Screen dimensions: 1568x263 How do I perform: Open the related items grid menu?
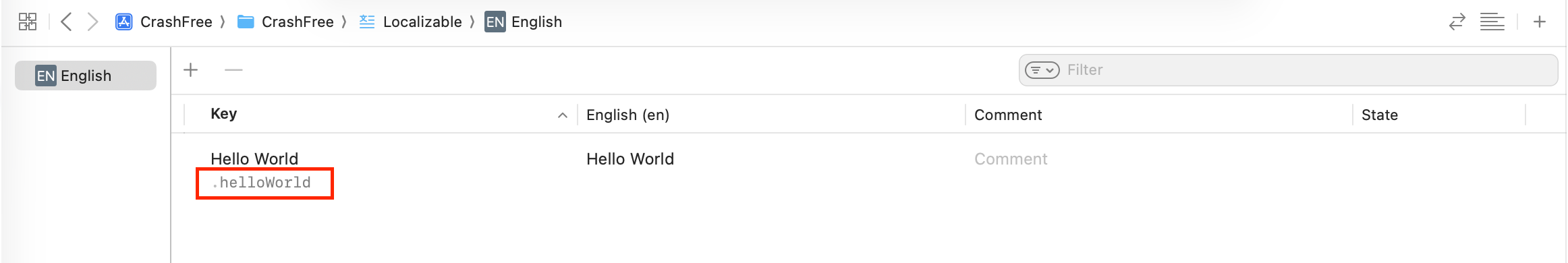(28, 22)
